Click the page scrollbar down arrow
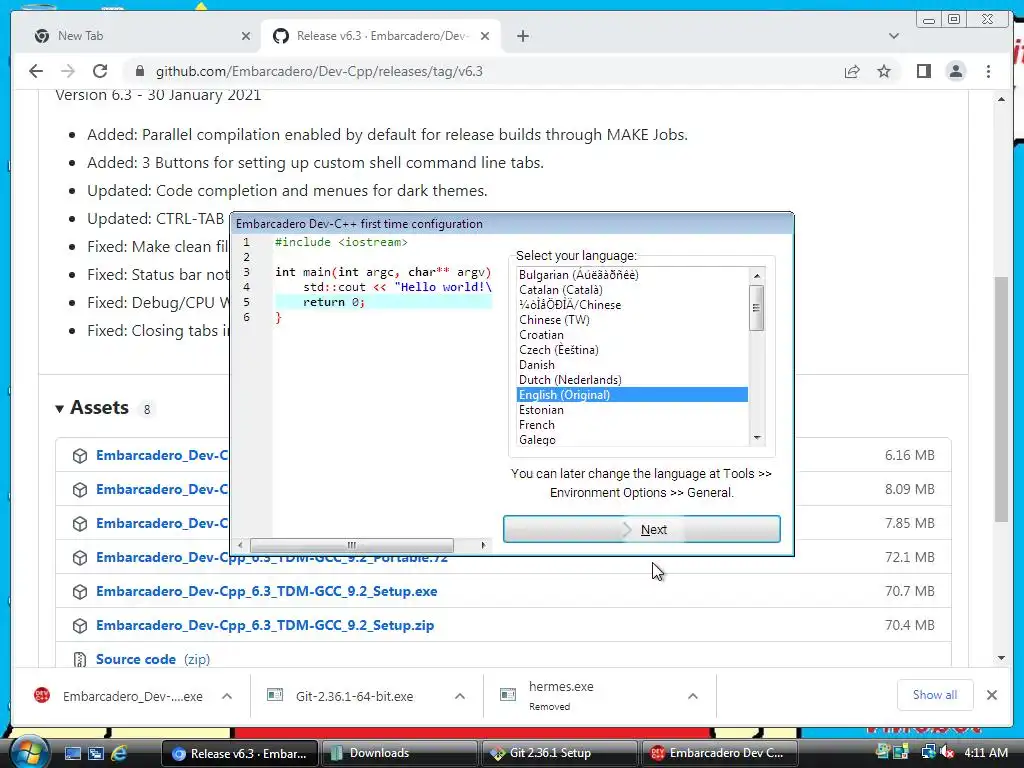Screen dimensions: 1024x768 [1001, 658]
